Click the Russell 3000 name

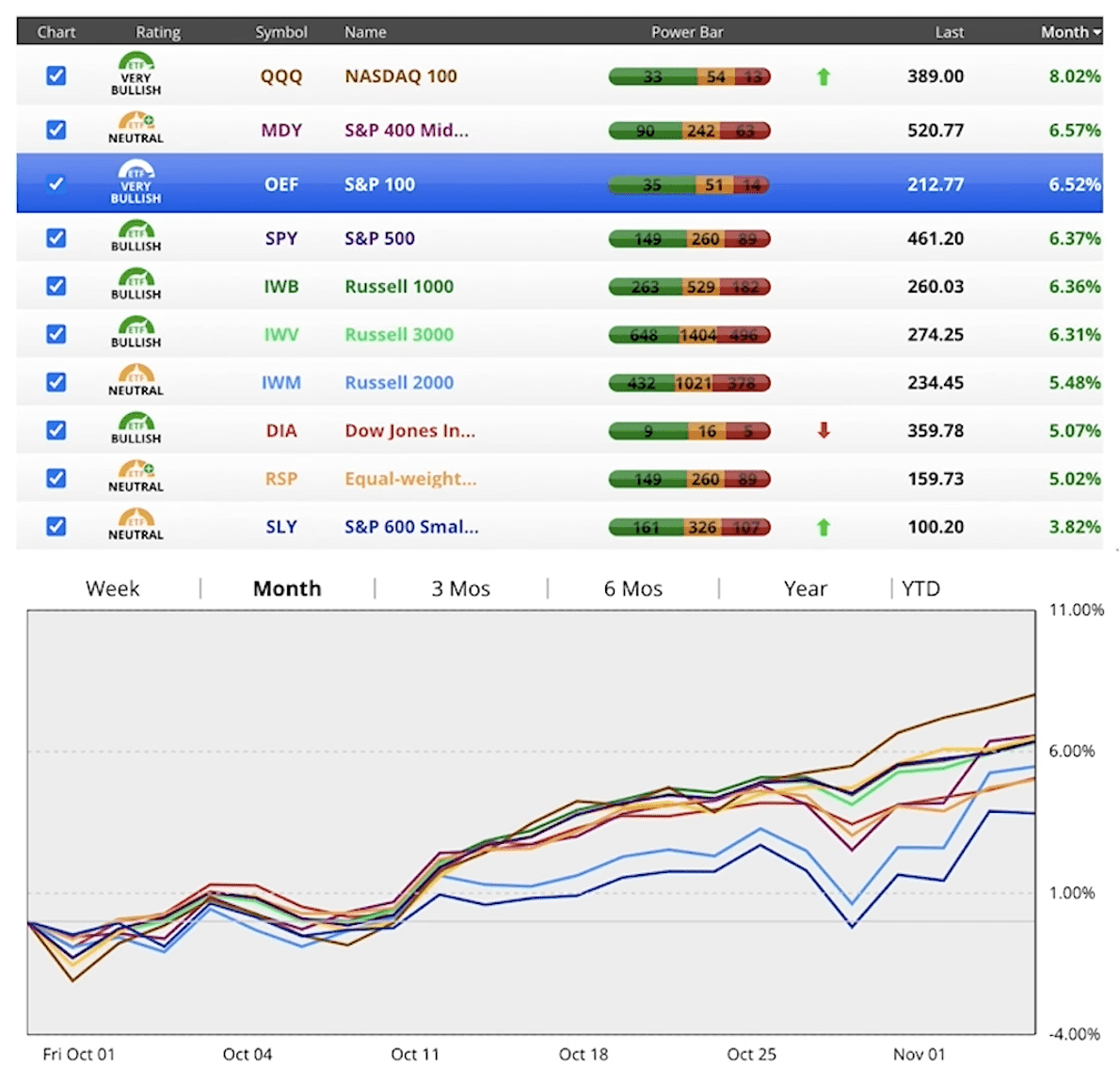point(399,334)
